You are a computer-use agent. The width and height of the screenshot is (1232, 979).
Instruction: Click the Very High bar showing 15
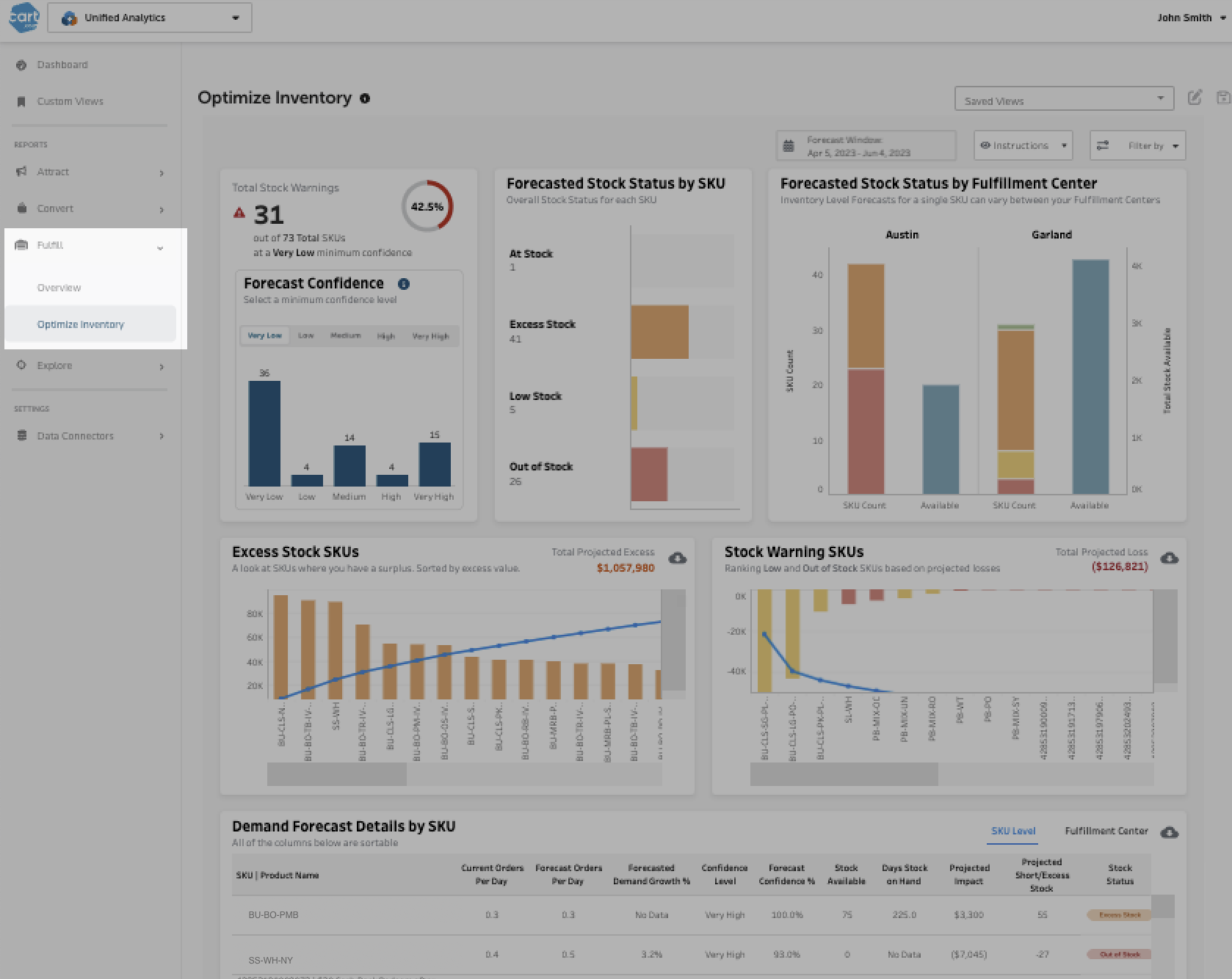[x=435, y=464]
